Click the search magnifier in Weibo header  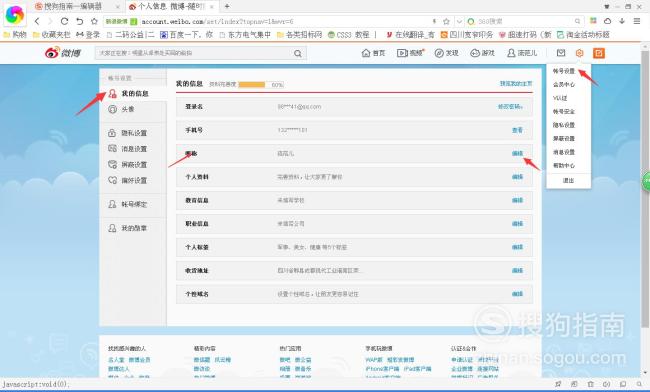pos(298,53)
